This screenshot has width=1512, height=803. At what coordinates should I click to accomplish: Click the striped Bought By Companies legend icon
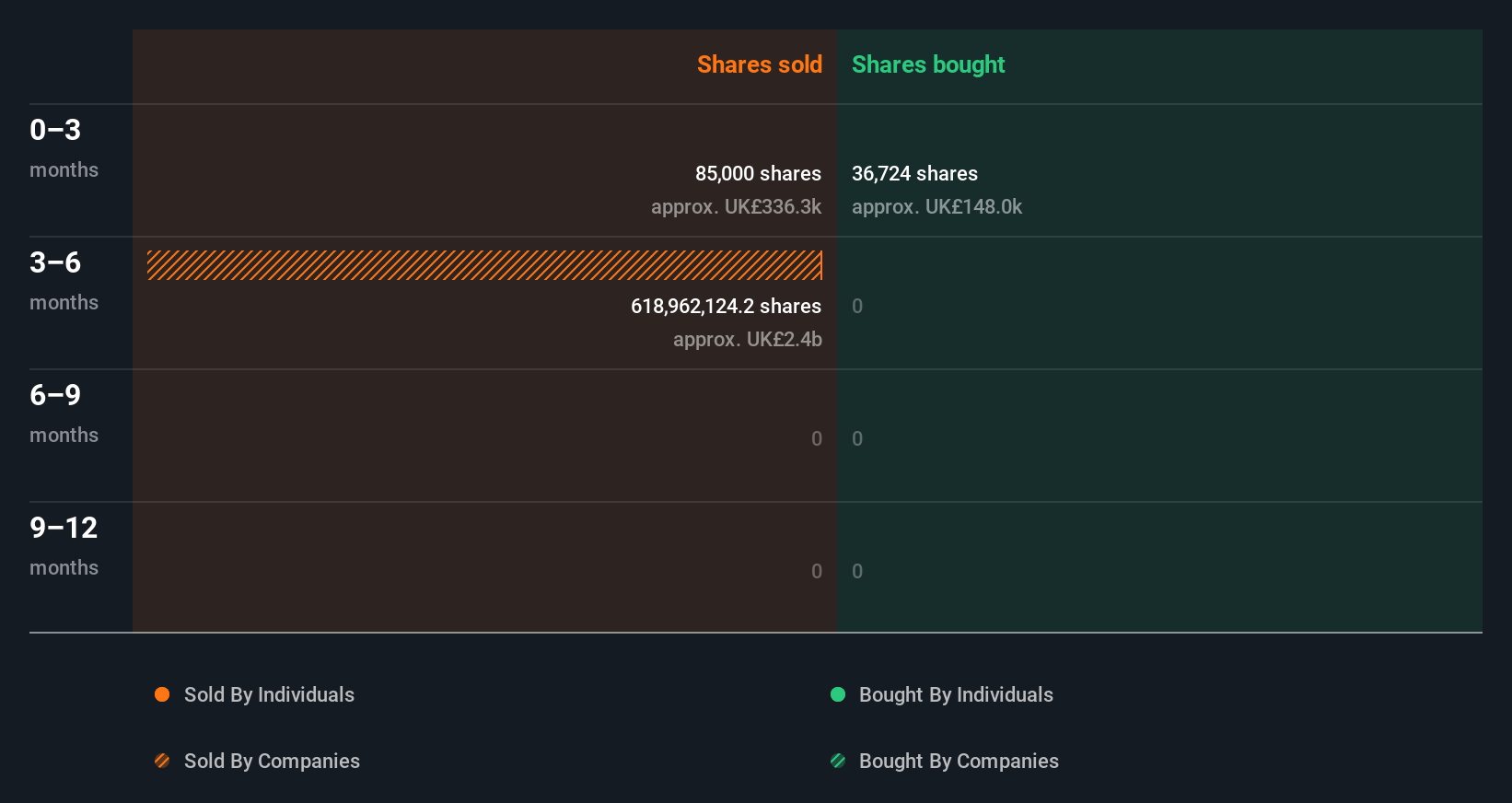coord(838,761)
